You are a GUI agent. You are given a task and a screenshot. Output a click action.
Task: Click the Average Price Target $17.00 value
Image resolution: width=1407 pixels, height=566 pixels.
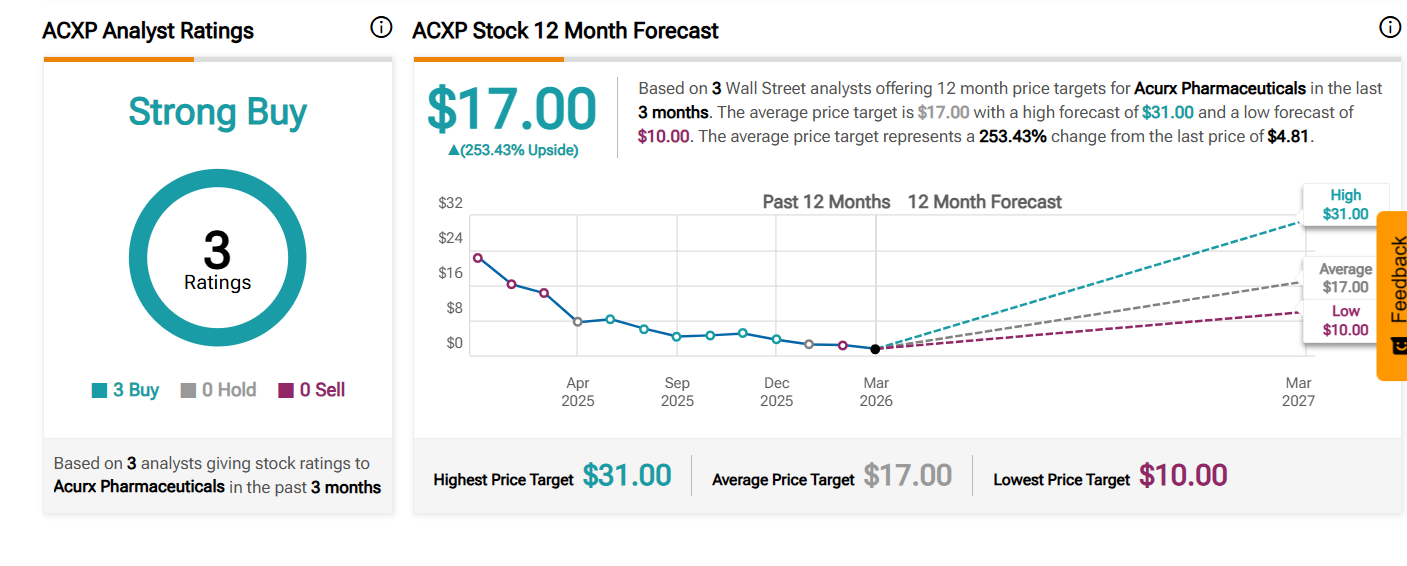(908, 476)
